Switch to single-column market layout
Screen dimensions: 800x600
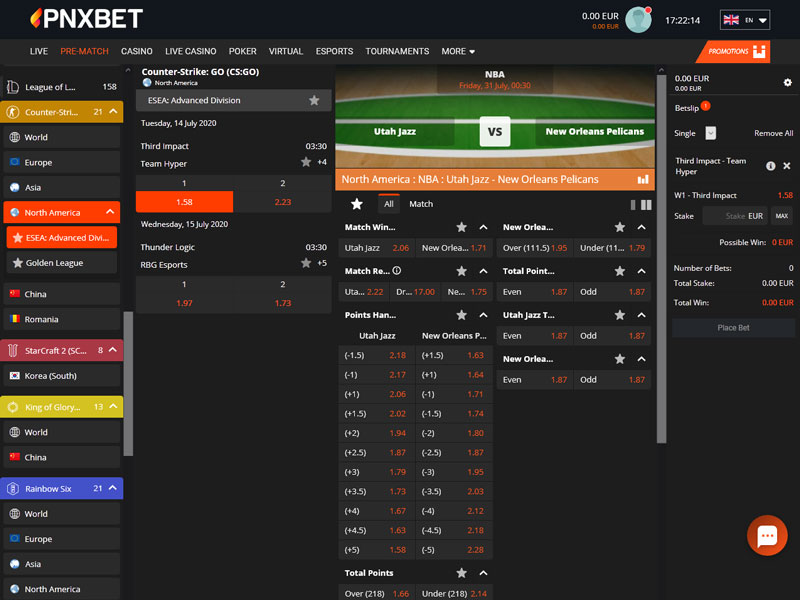(633, 205)
